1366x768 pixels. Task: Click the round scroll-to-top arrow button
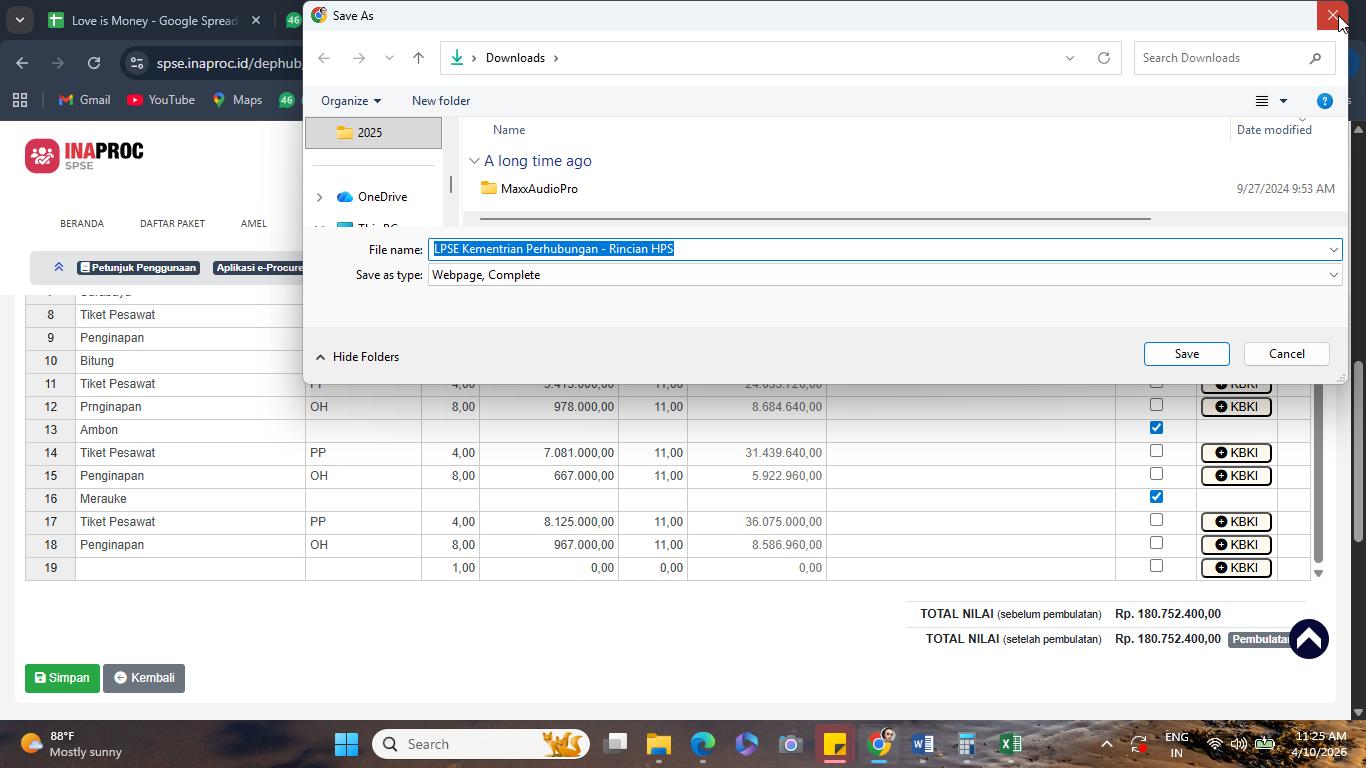1309,639
